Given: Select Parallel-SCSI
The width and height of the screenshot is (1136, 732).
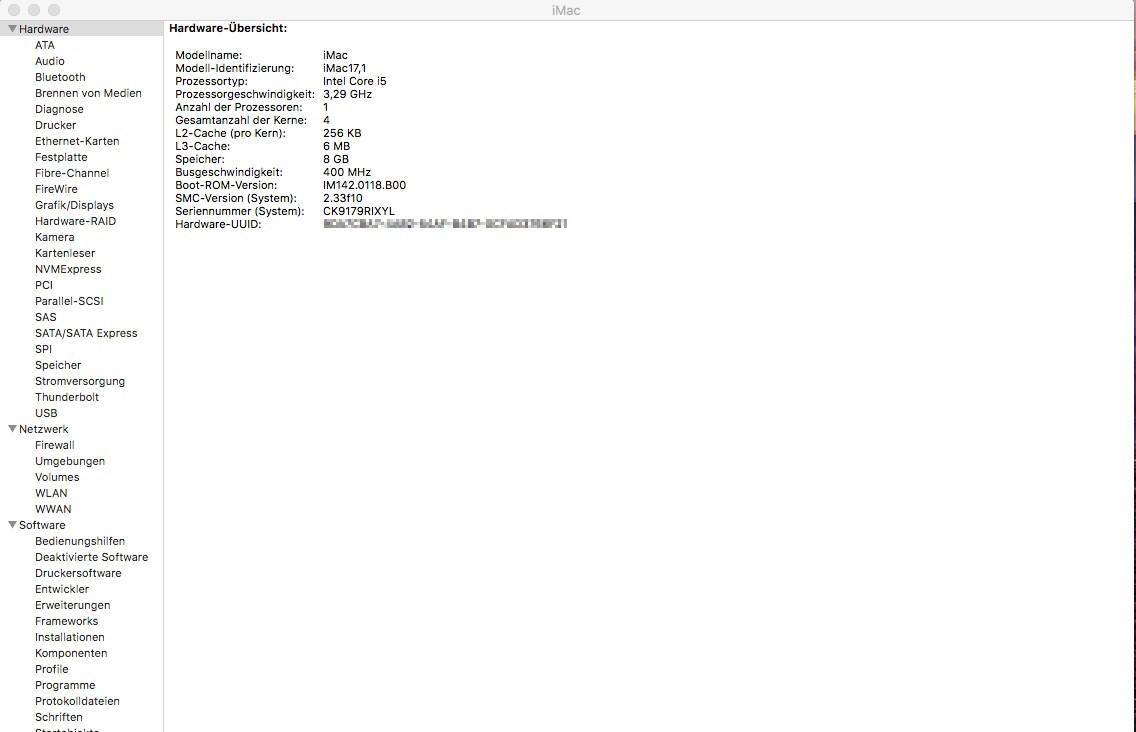Looking at the screenshot, I should click(x=69, y=301).
